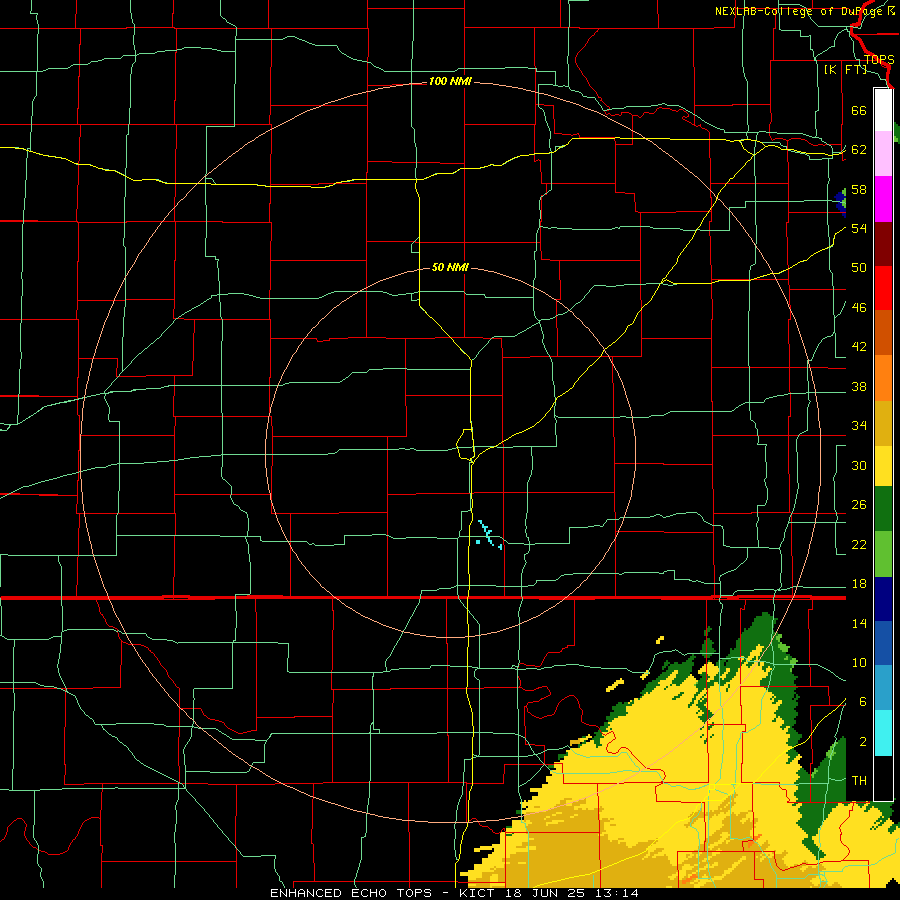
Task: Click the legend value 38
Action: click(859, 387)
